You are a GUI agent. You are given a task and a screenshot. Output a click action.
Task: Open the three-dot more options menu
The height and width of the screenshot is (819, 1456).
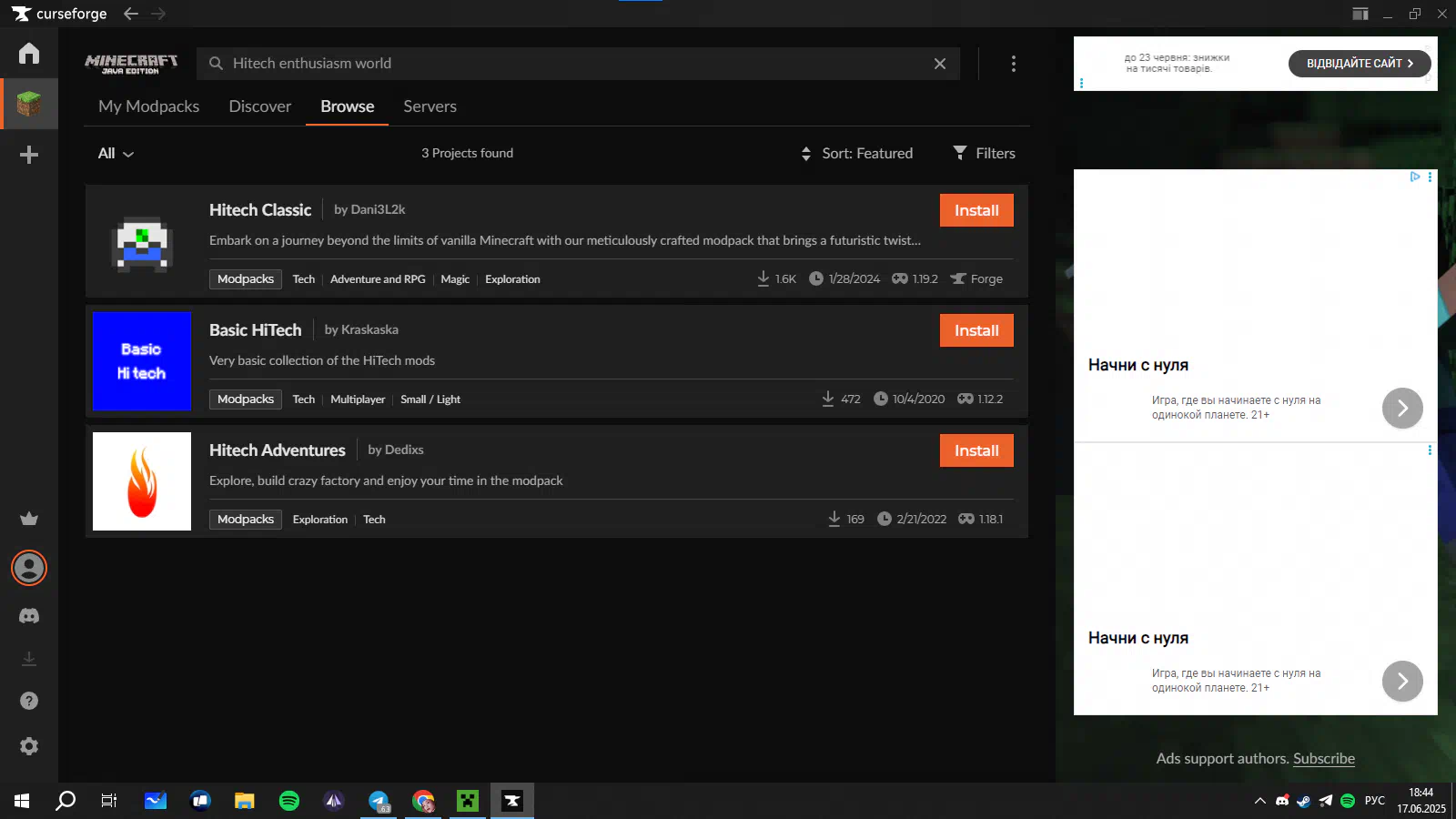click(1014, 64)
